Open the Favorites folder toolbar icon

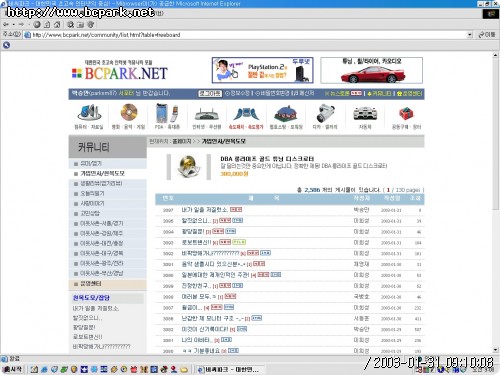tap(80, 24)
